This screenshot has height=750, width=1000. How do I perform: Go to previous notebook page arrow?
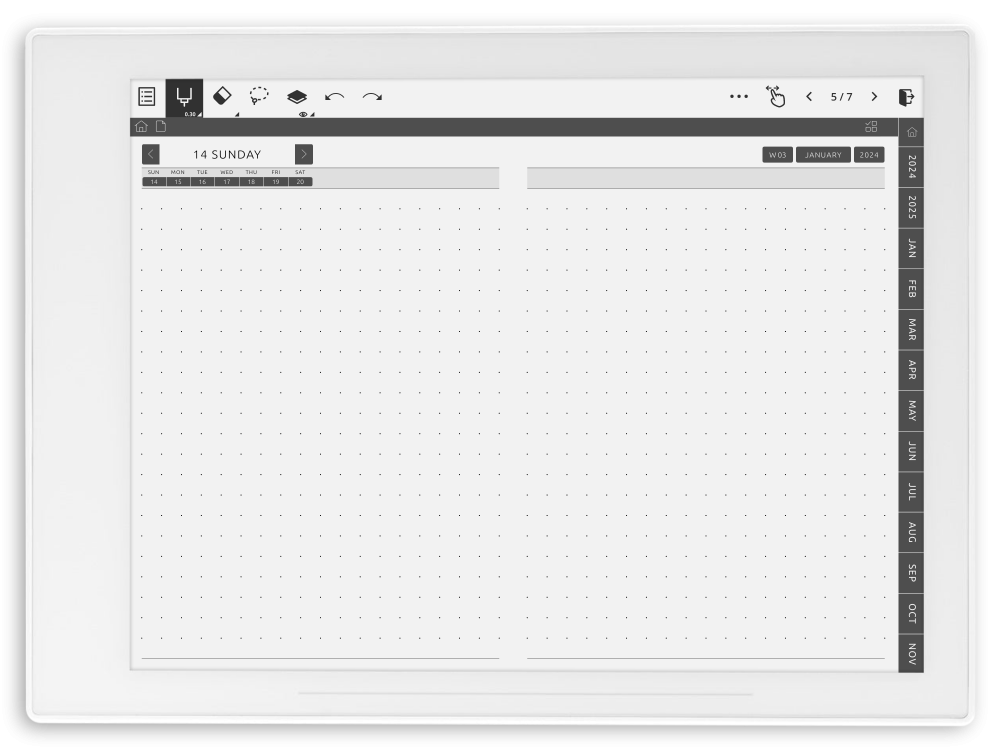click(x=809, y=97)
